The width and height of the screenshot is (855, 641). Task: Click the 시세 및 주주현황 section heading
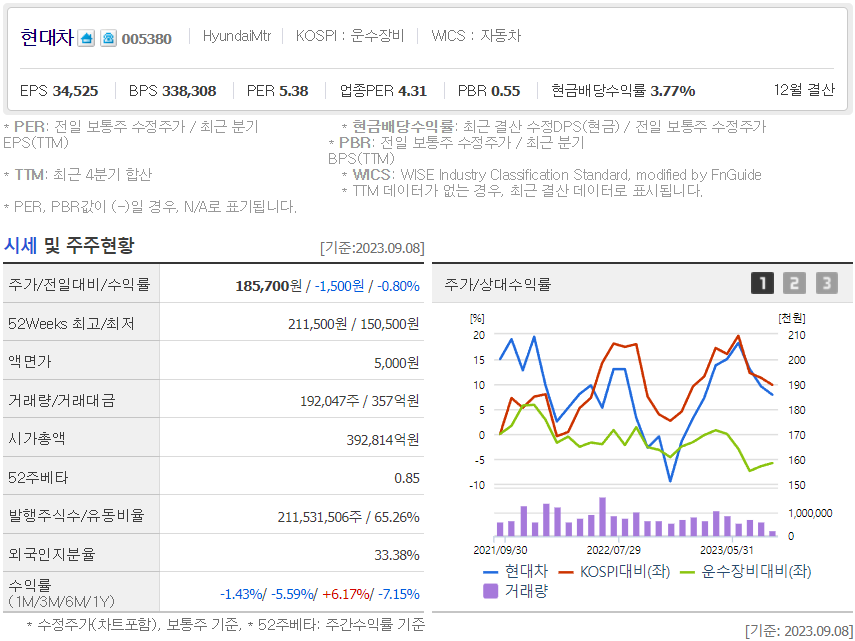coord(69,245)
